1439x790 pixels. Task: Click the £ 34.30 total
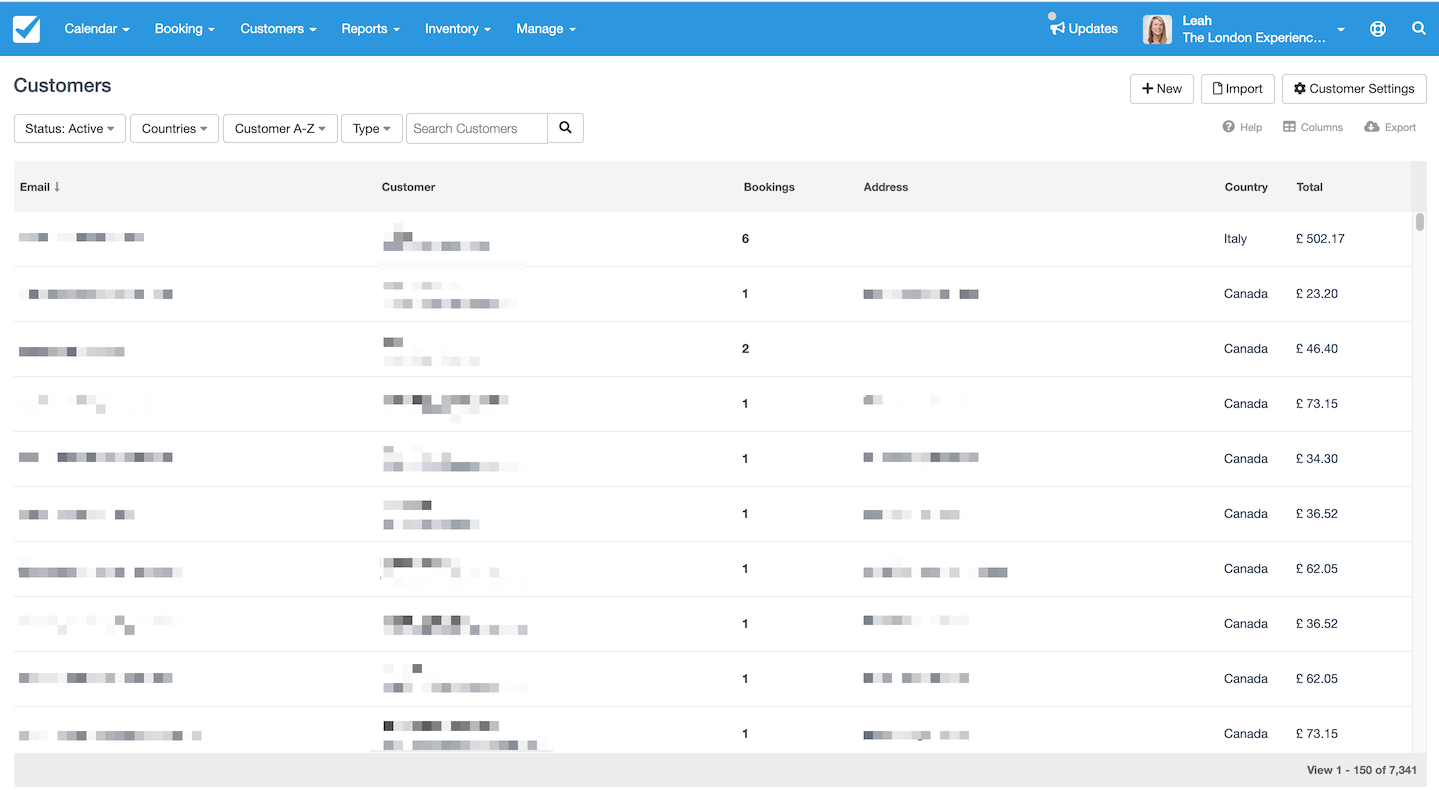point(1317,459)
